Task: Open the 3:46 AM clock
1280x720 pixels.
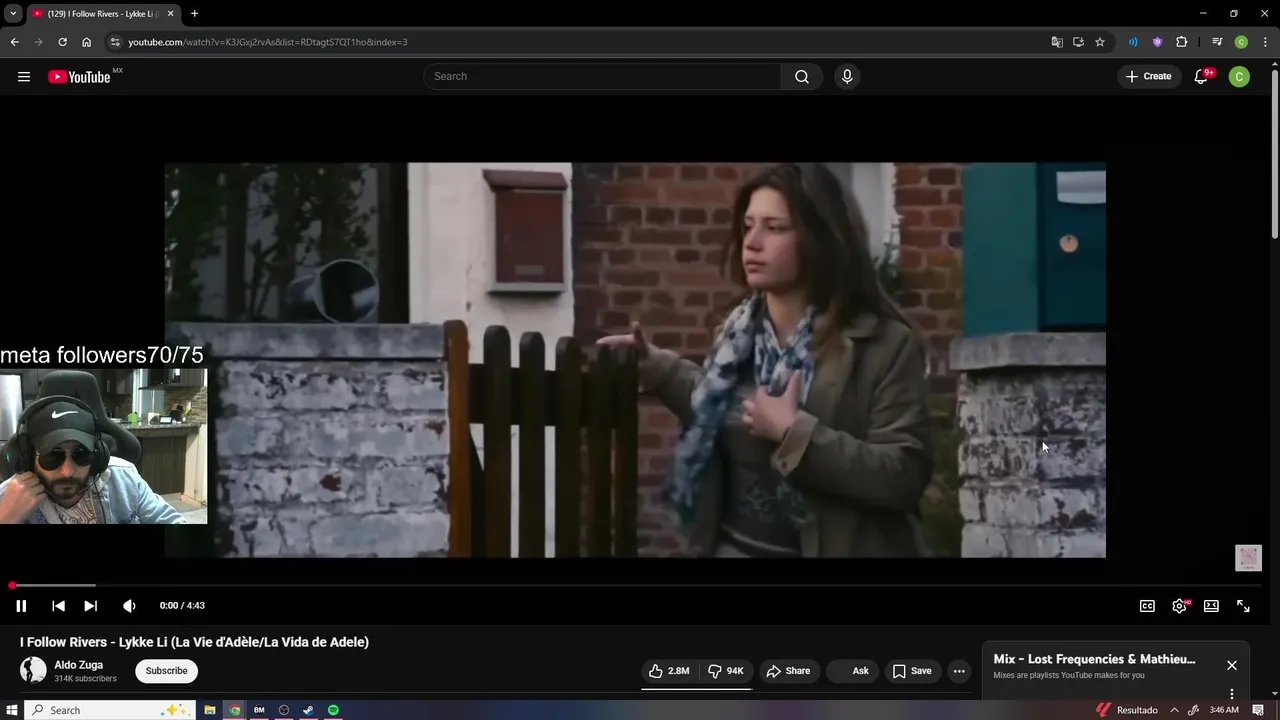Action: click(1224, 710)
